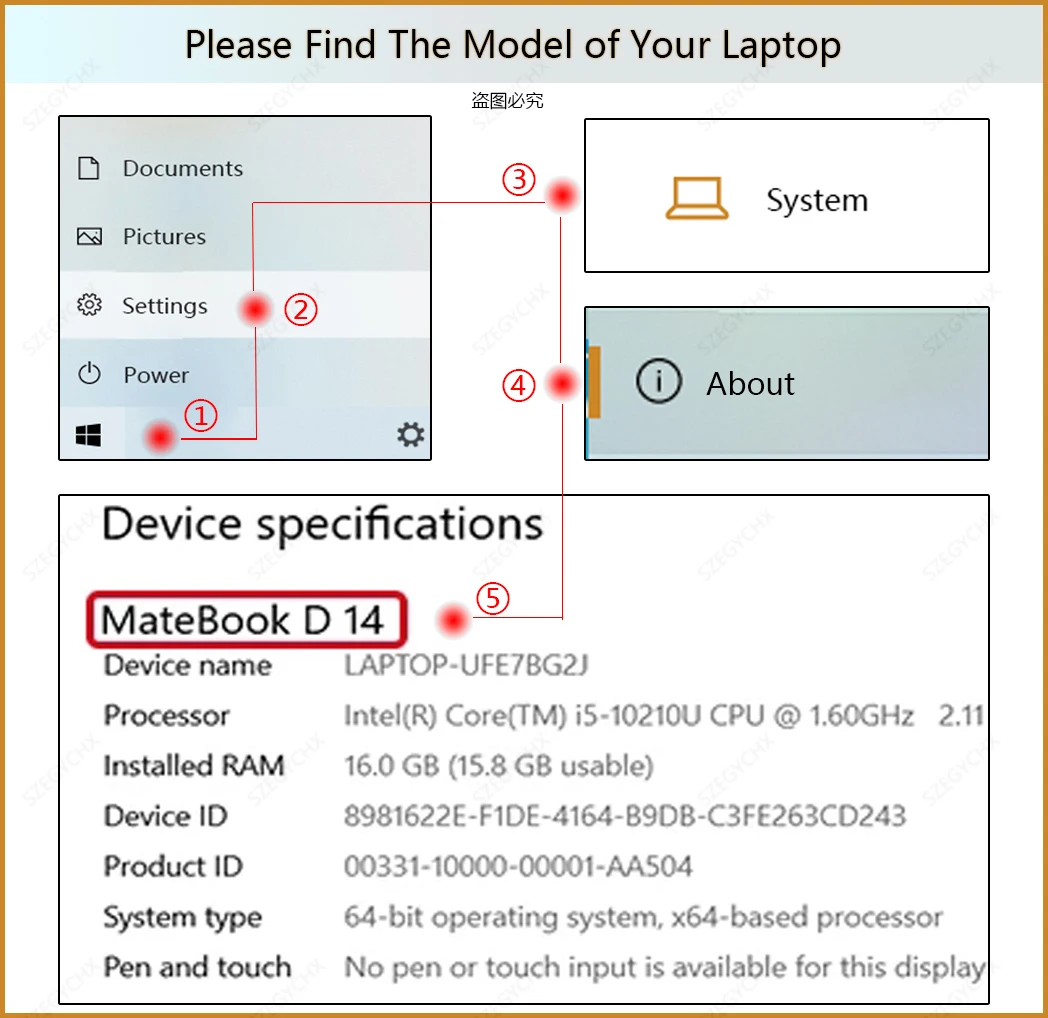The height and width of the screenshot is (1018, 1048).
Task: Click the Windows Start button
Action: click(x=88, y=434)
